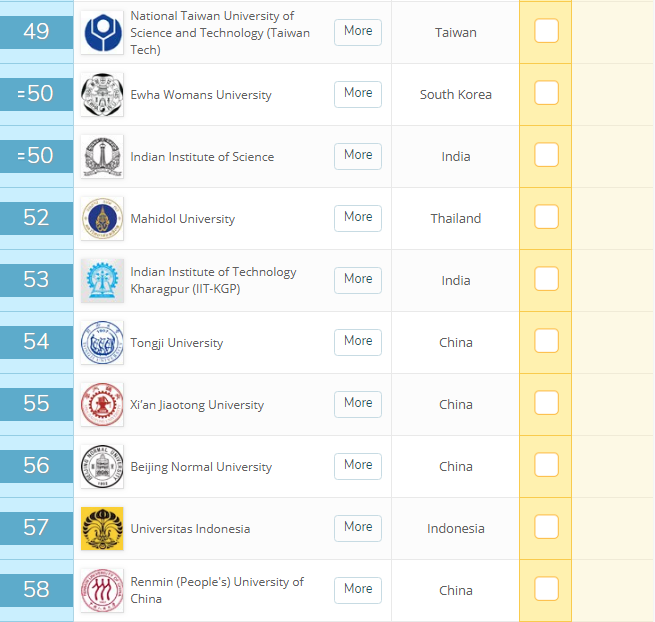Click the Beijing Normal University logo

102,466
